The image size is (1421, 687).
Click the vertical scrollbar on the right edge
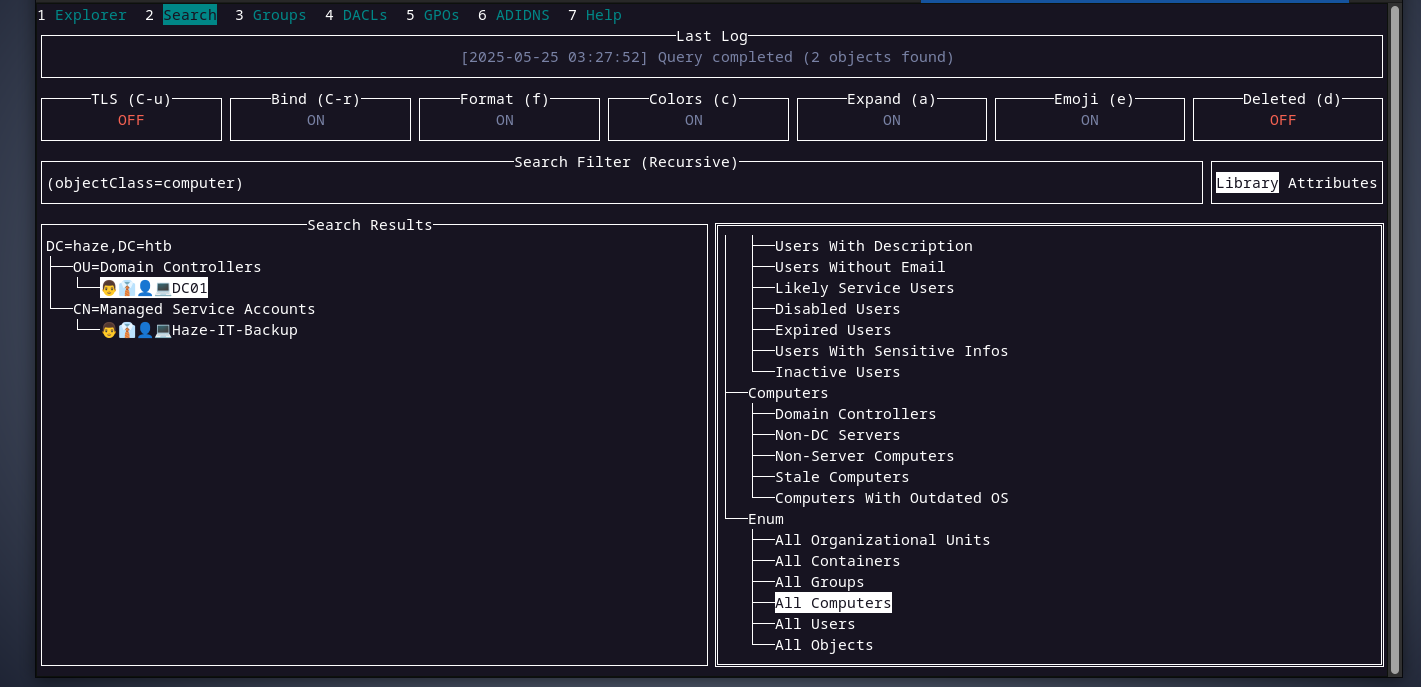(x=1396, y=340)
